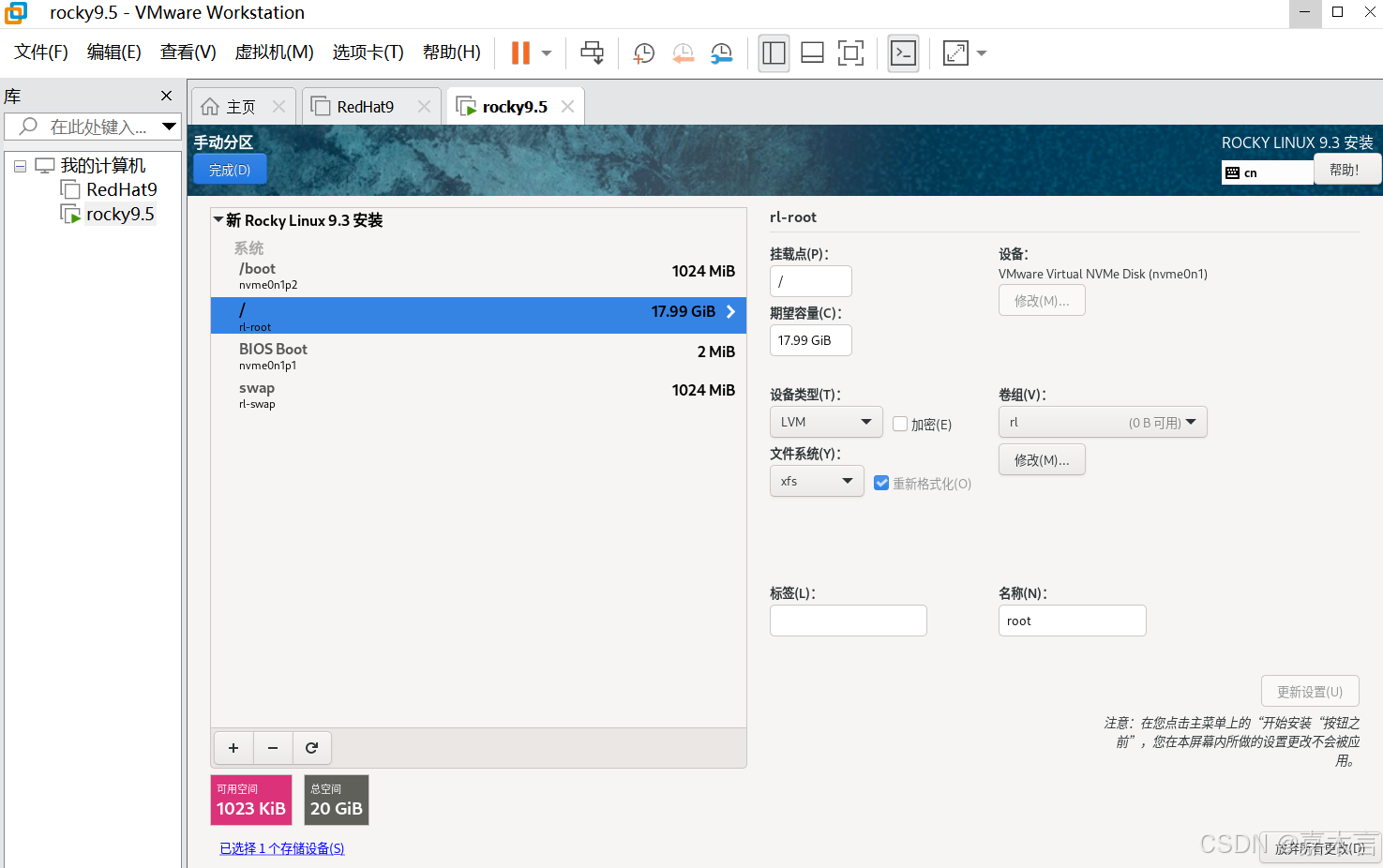Click the 期望容量 input field
Image resolution: width=1383 pixels, height=868 pixels.
(x=811, y=340)
